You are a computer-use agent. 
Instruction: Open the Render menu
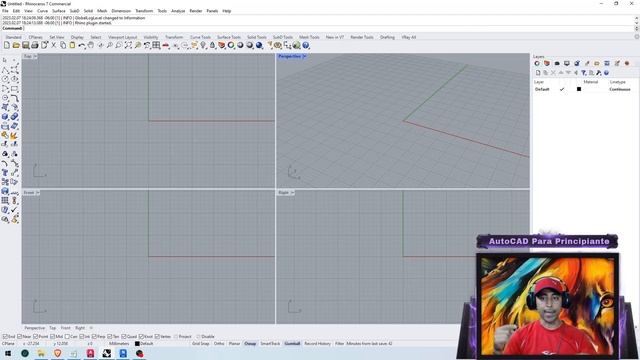coord(196,11)
